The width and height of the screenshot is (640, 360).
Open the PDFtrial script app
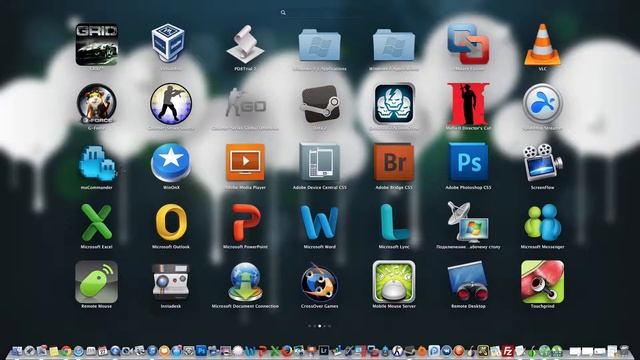pos(245,44)
